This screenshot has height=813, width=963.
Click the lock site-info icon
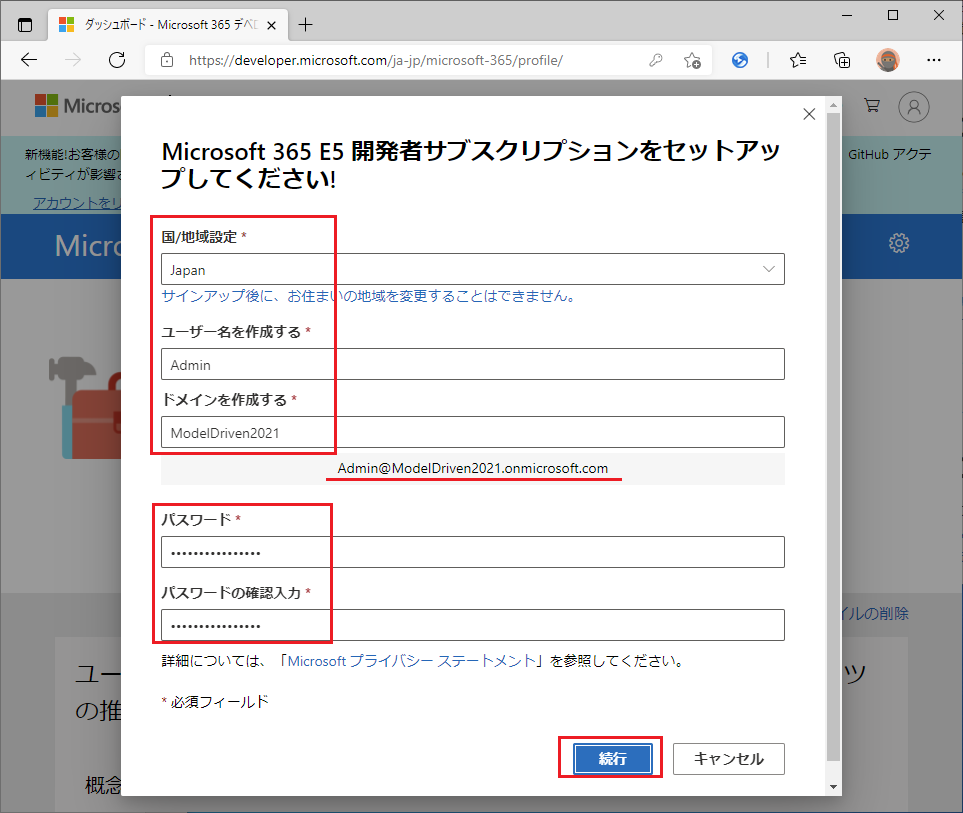point(166,60)
